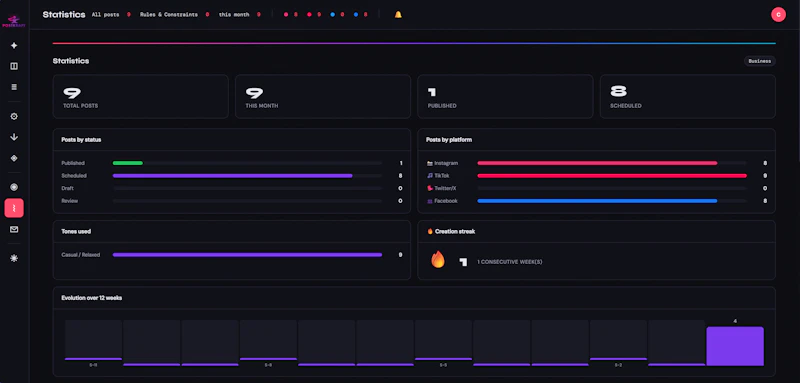The height and width of the screenshot is (383, 800).
Task: Click the Review status label
Action: click(69, 201)
